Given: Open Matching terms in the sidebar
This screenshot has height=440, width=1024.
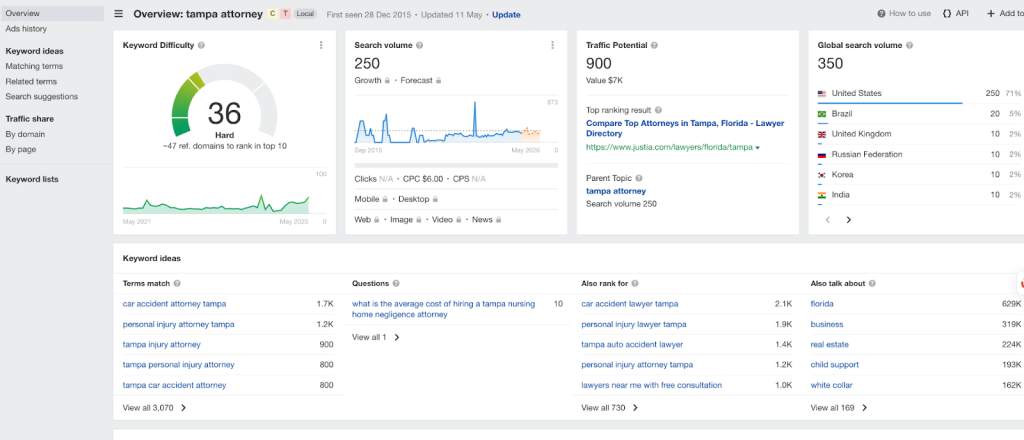Looking at the screenshot, I should 34,66.
